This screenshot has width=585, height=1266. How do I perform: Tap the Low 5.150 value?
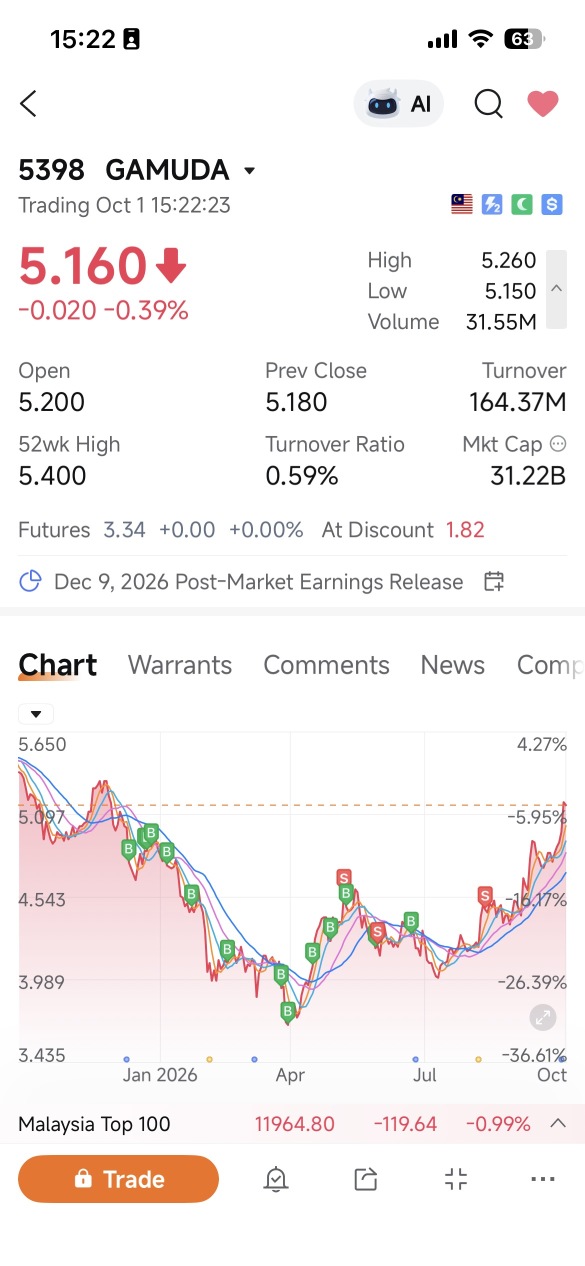pos(509,291)
